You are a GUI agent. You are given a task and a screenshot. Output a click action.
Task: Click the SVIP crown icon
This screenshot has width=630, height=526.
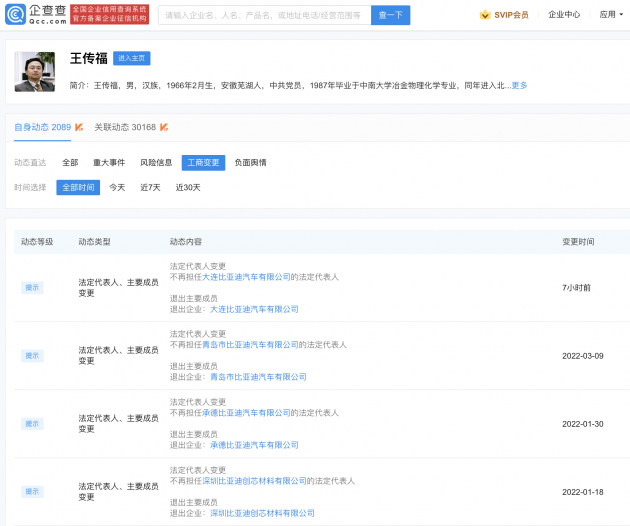[x=485, y=15]
